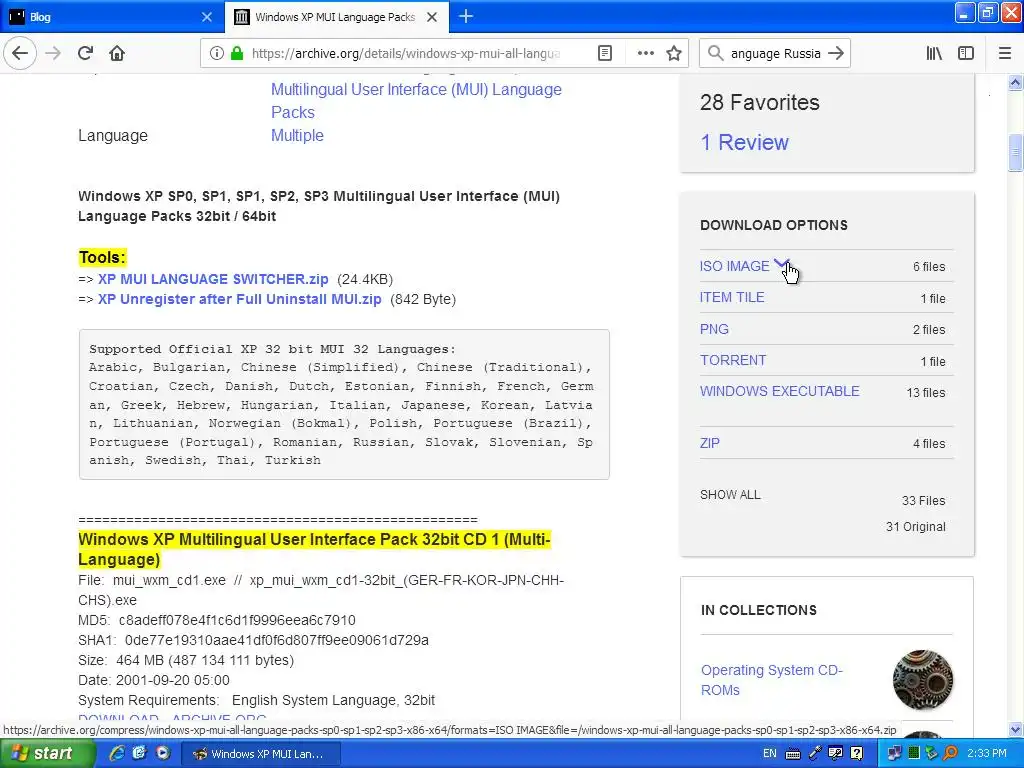Expand the ISO IMAGE file list chevron
Viewport: 1024px width, 768px height.
pyautogui.click(x=782, y=264)
